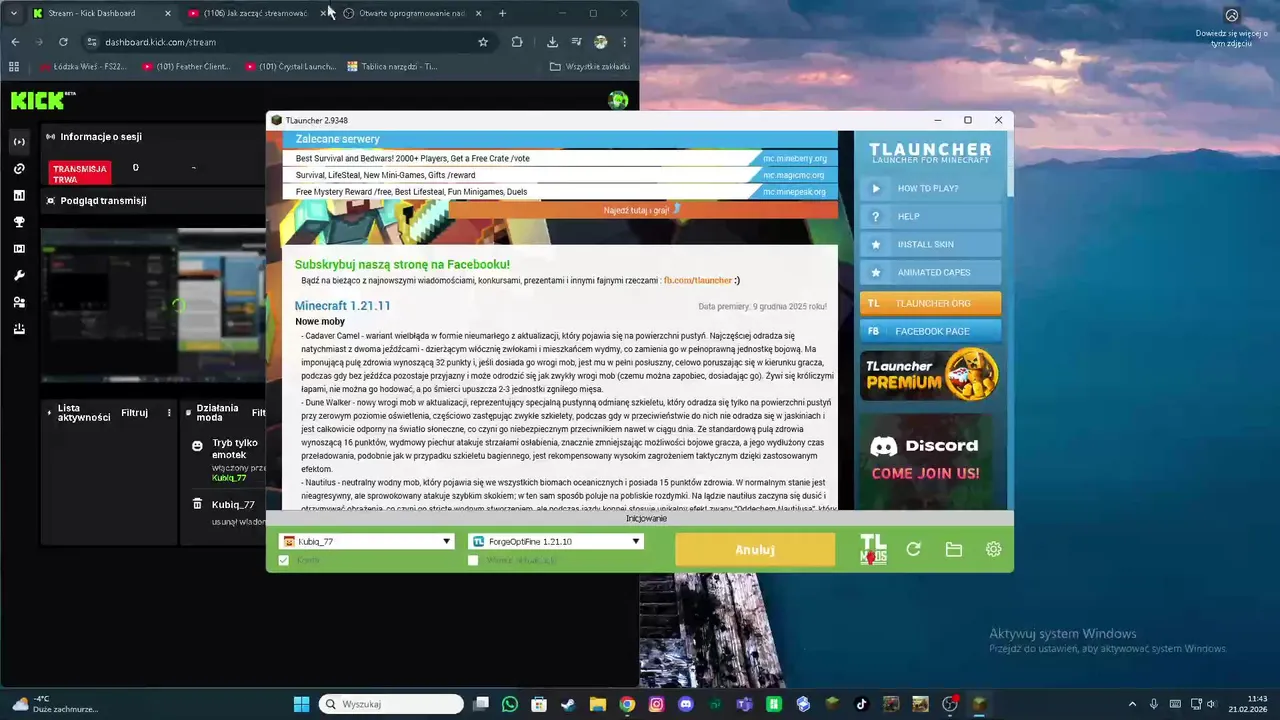
Task: Click Najedź tutaj i graj banner
Action: click(x=643, y=210)
